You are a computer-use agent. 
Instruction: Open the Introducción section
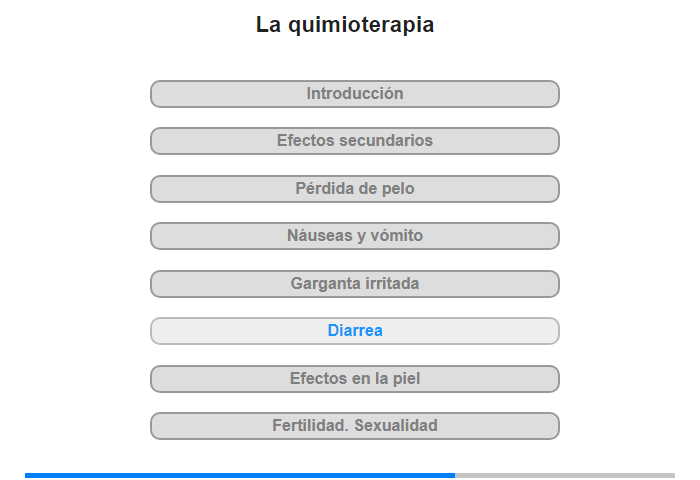pos(354,94)
